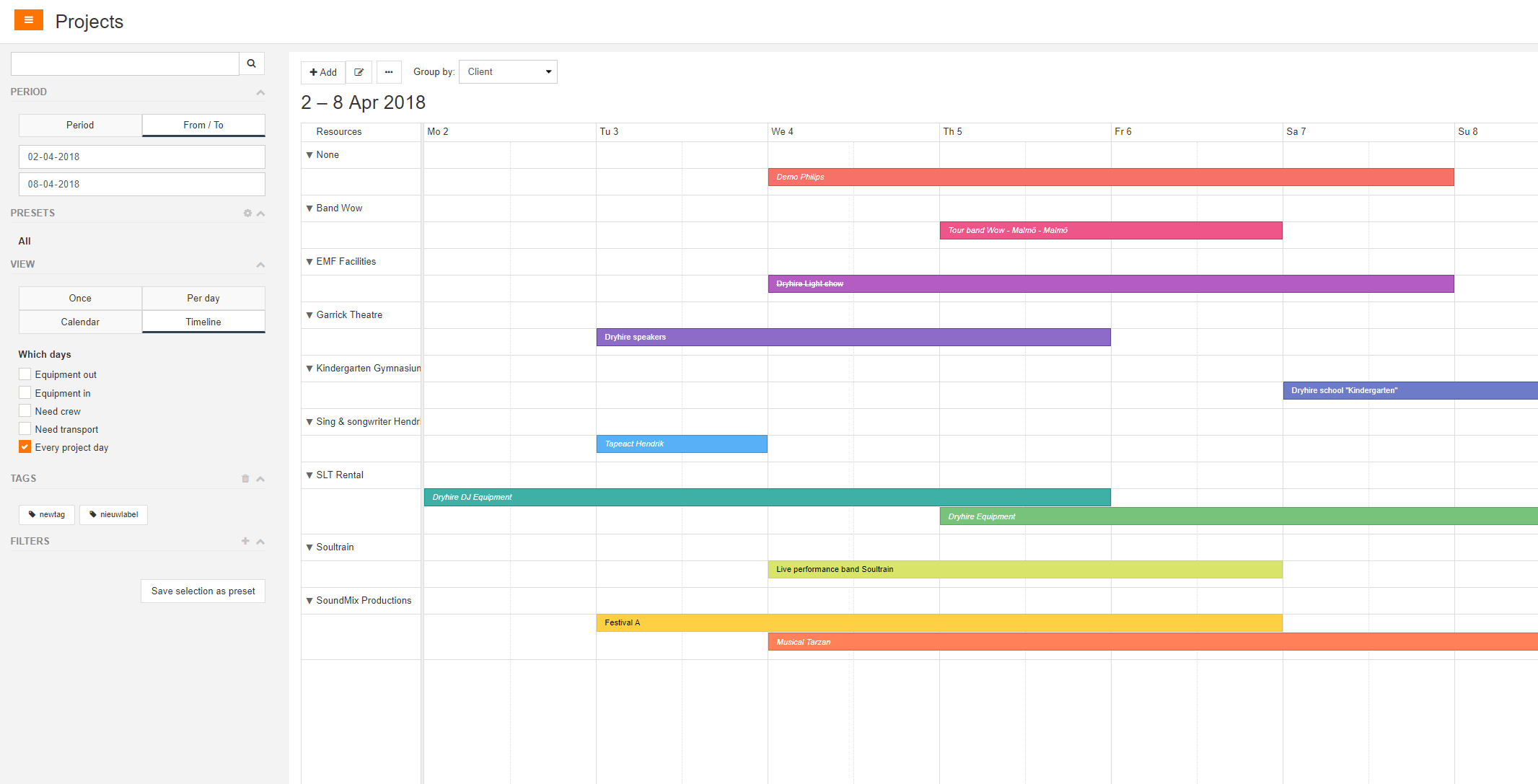Switch to the Calendar view tab
This screenshot has width=1538, height=784.
[x=79, y=322]
